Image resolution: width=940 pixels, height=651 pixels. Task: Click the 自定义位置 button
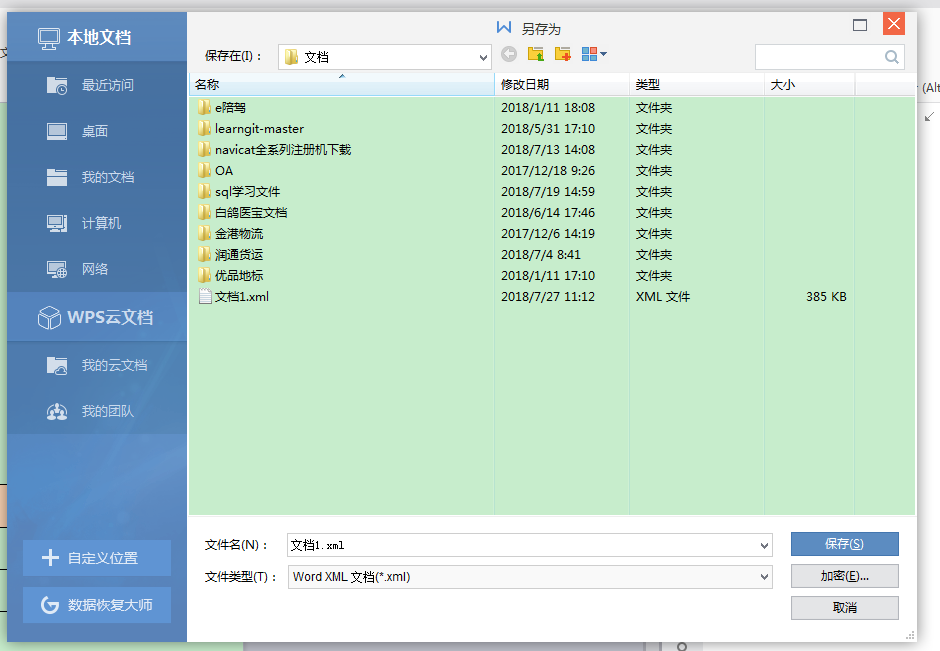click(x=97, y=558)
